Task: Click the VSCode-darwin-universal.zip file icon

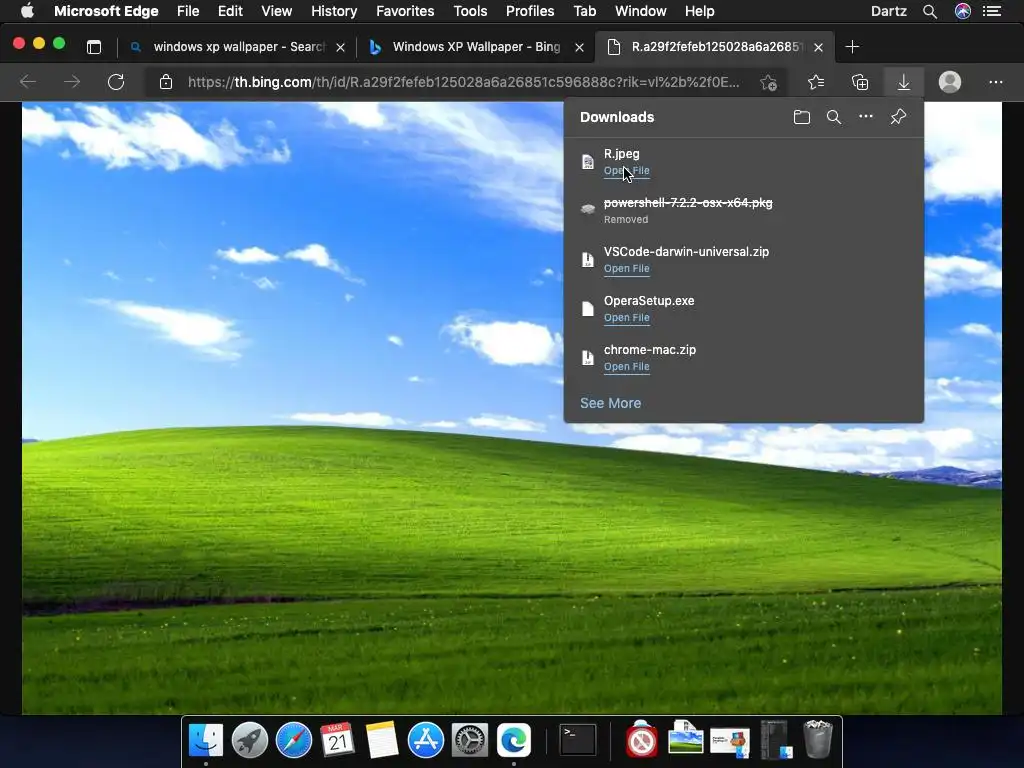Action: (588, 259)
